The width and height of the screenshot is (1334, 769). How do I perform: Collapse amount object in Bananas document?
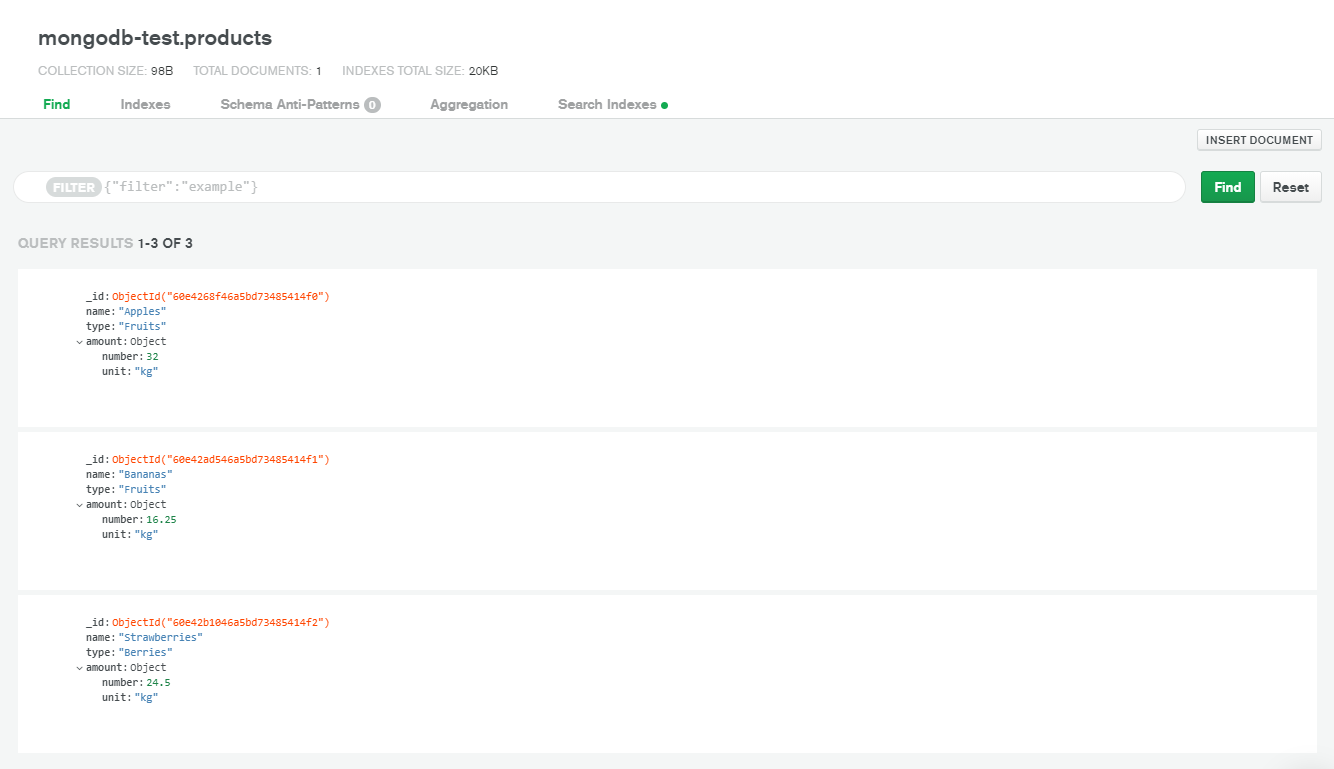coord(79,505)
